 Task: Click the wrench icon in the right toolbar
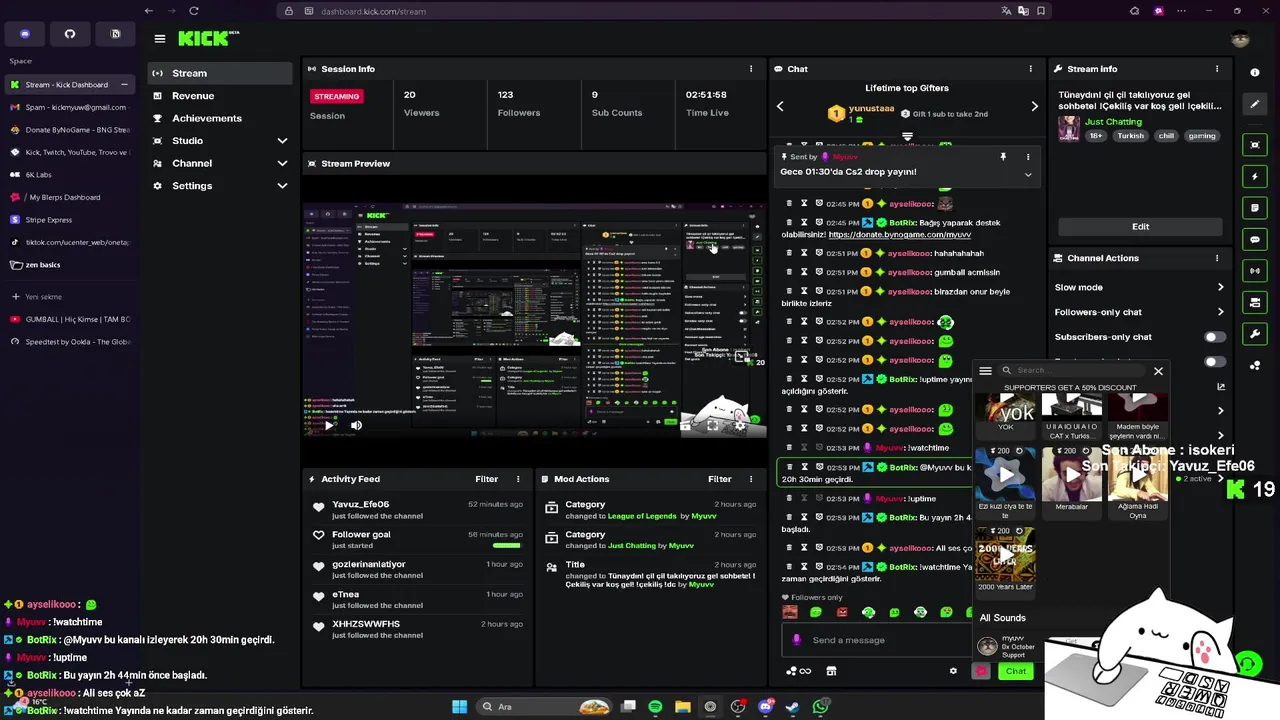(1255, 334)
